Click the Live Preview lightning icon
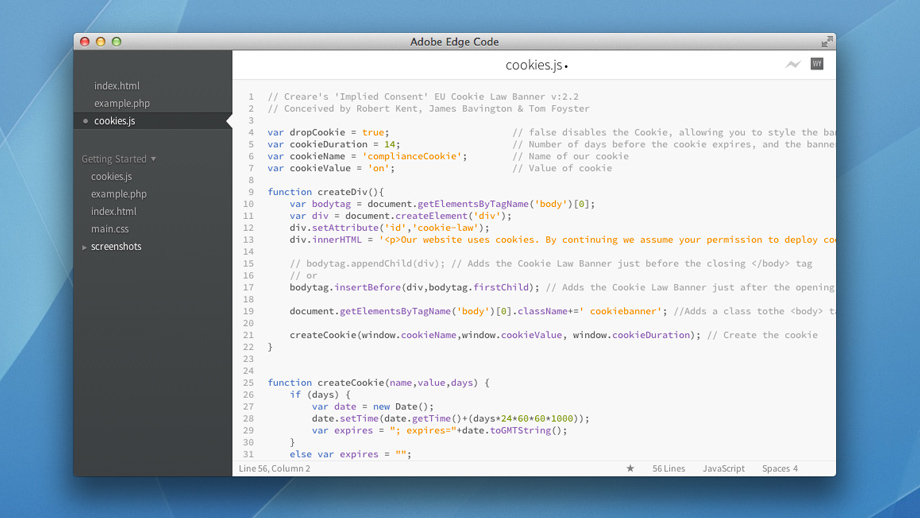Image resolution: width=920 pixels, height=518 pixels. pyautogui.click(x=793, y=65)
